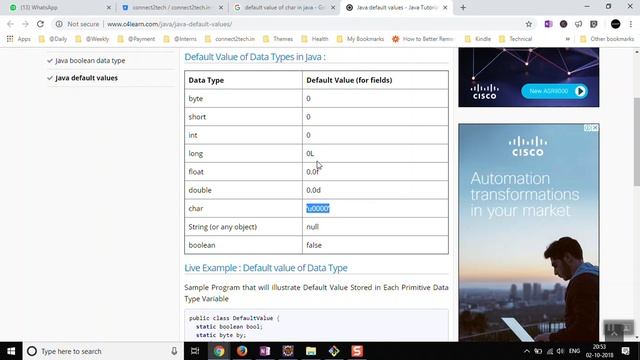Open the Themes bookmark folder

click(x=278, y=39)
